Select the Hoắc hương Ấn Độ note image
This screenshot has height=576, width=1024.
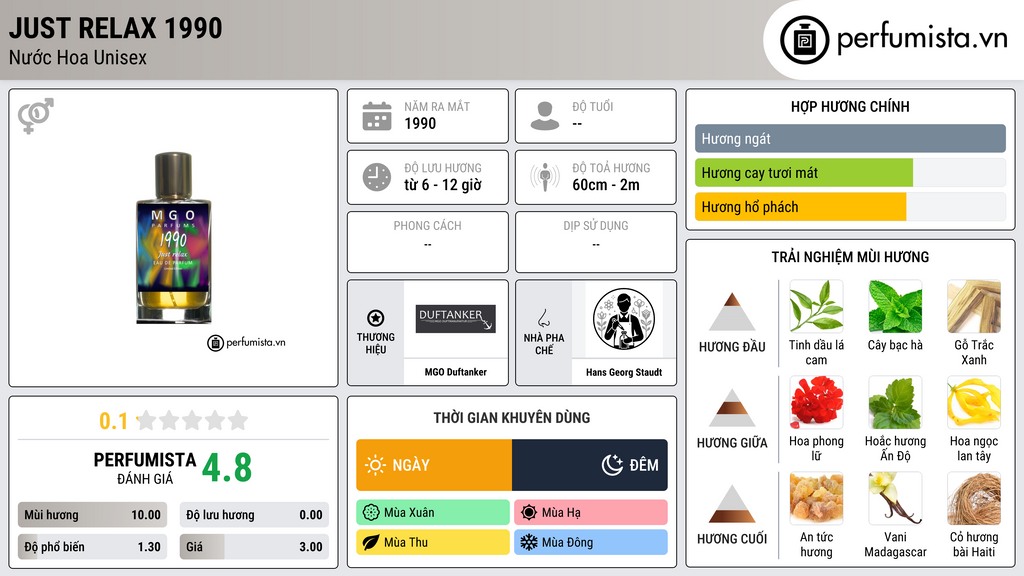click(x=895, y=402)
